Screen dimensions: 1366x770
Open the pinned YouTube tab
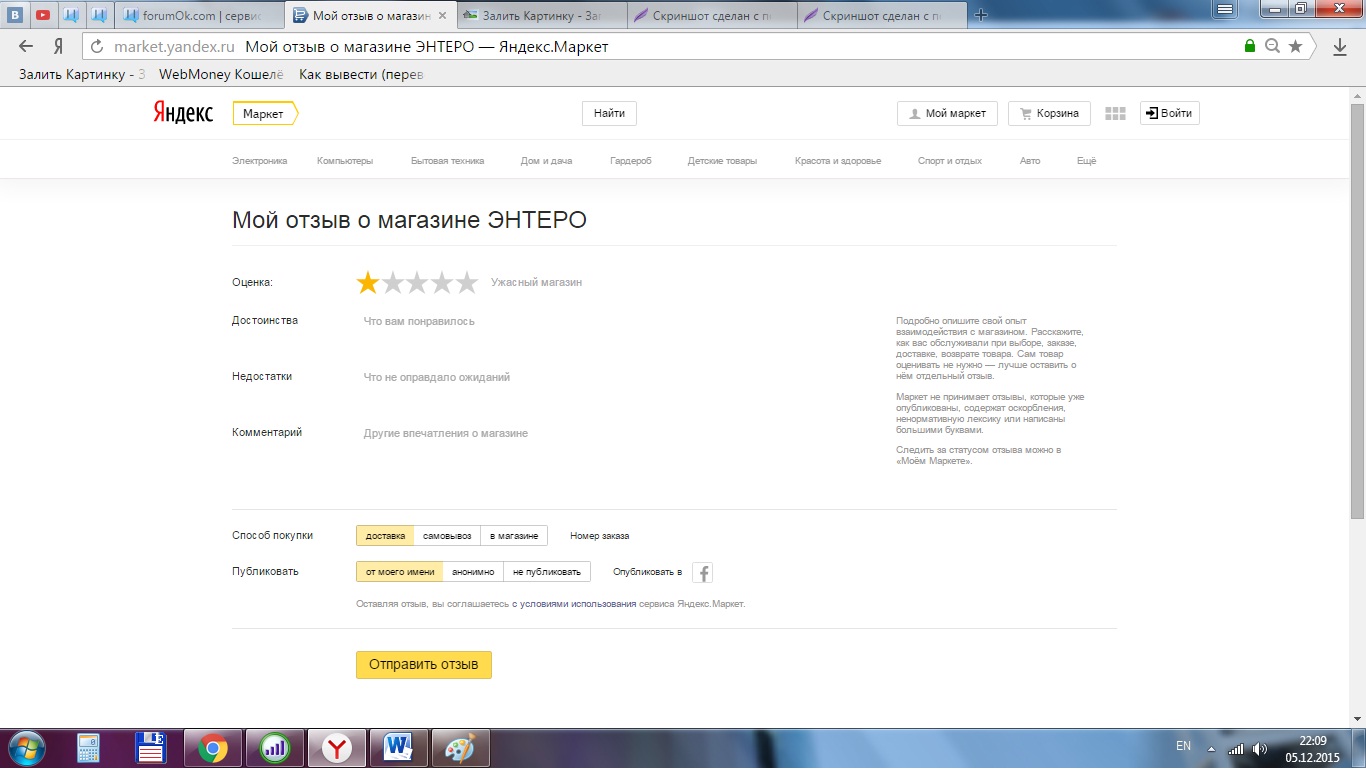click(43, 15)
